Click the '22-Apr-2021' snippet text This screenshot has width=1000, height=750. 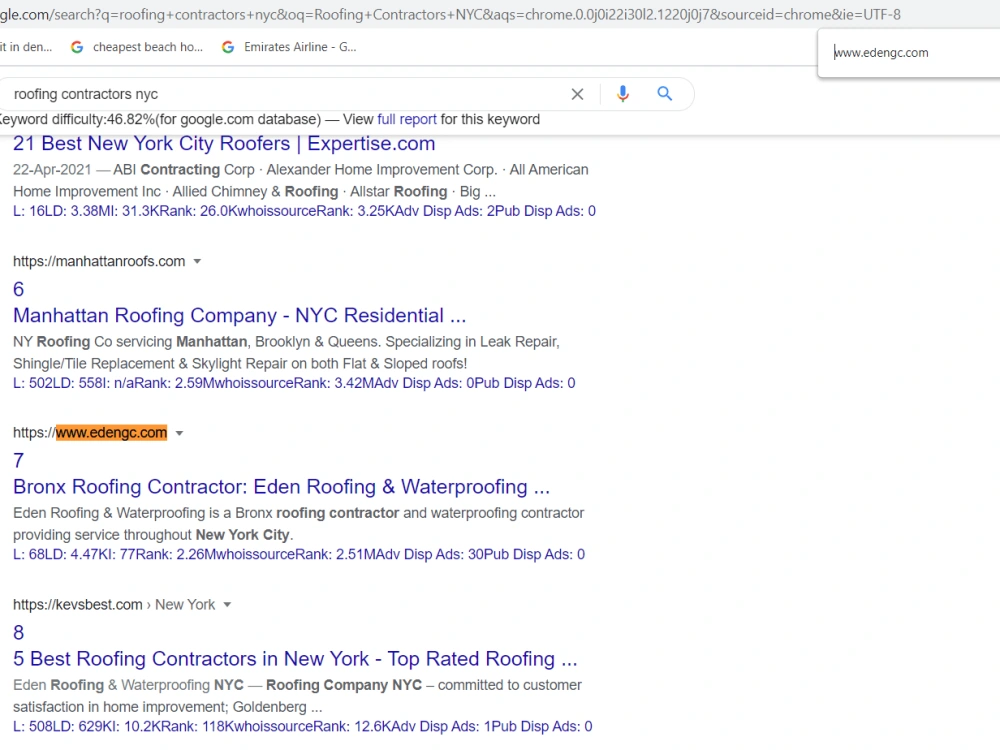pos(52,170)
